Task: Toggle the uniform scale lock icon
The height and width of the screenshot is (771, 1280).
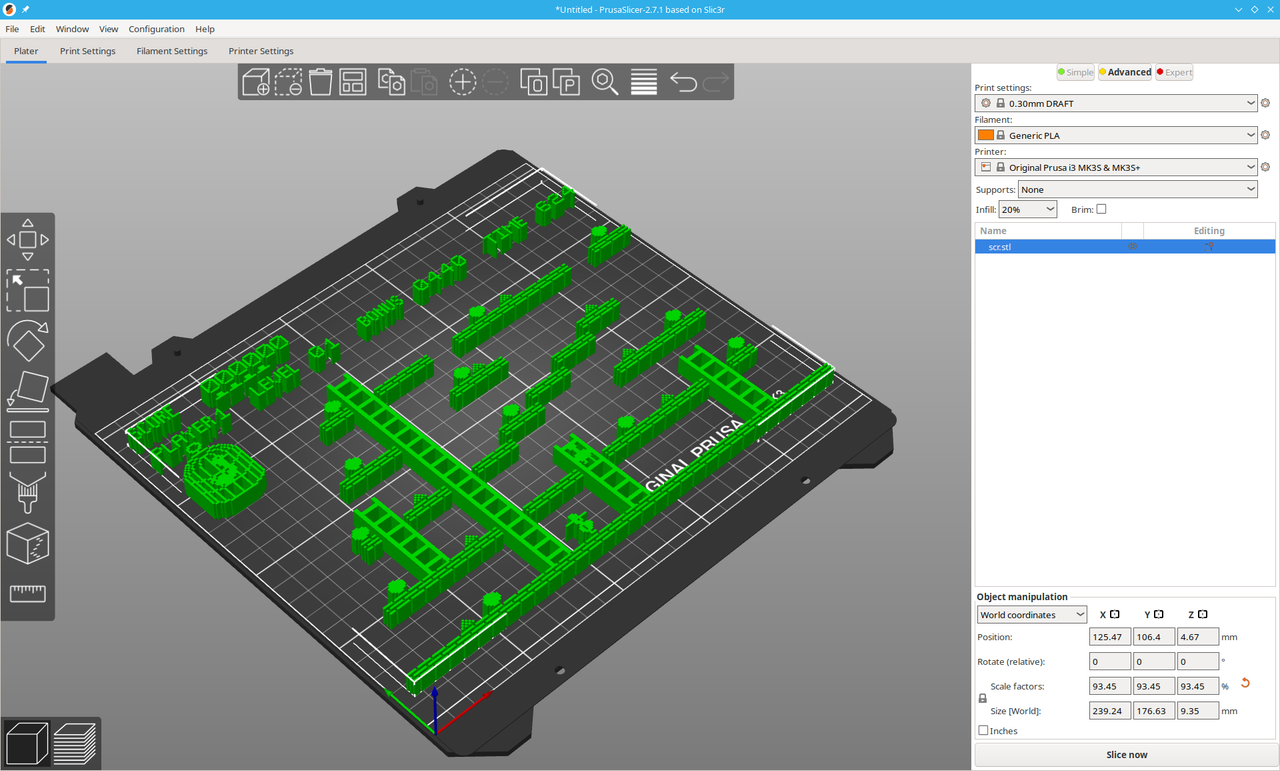Action: pos(983,698)
